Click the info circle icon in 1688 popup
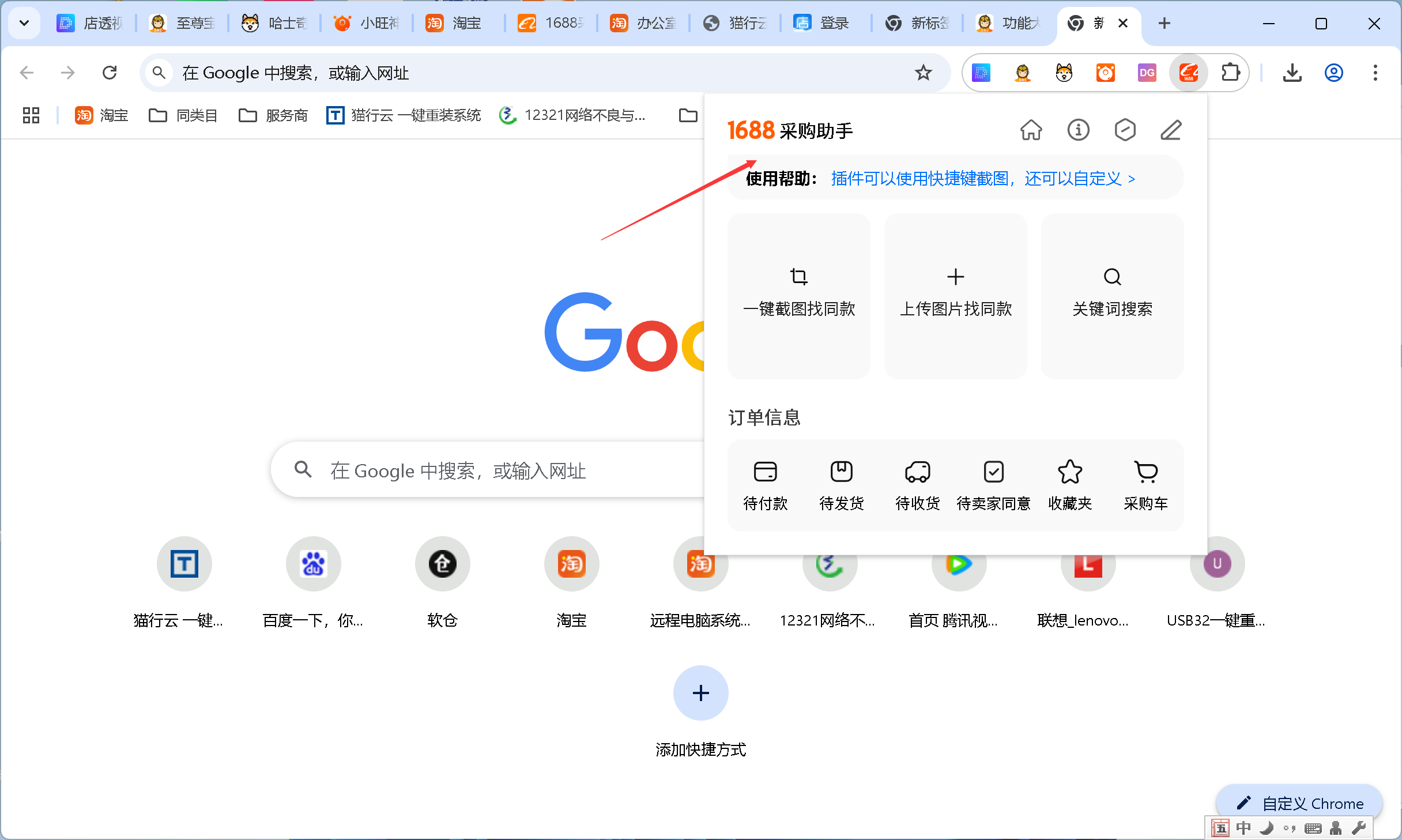The height and width of the screenshot is (840, 1402). pos(1078,130)
